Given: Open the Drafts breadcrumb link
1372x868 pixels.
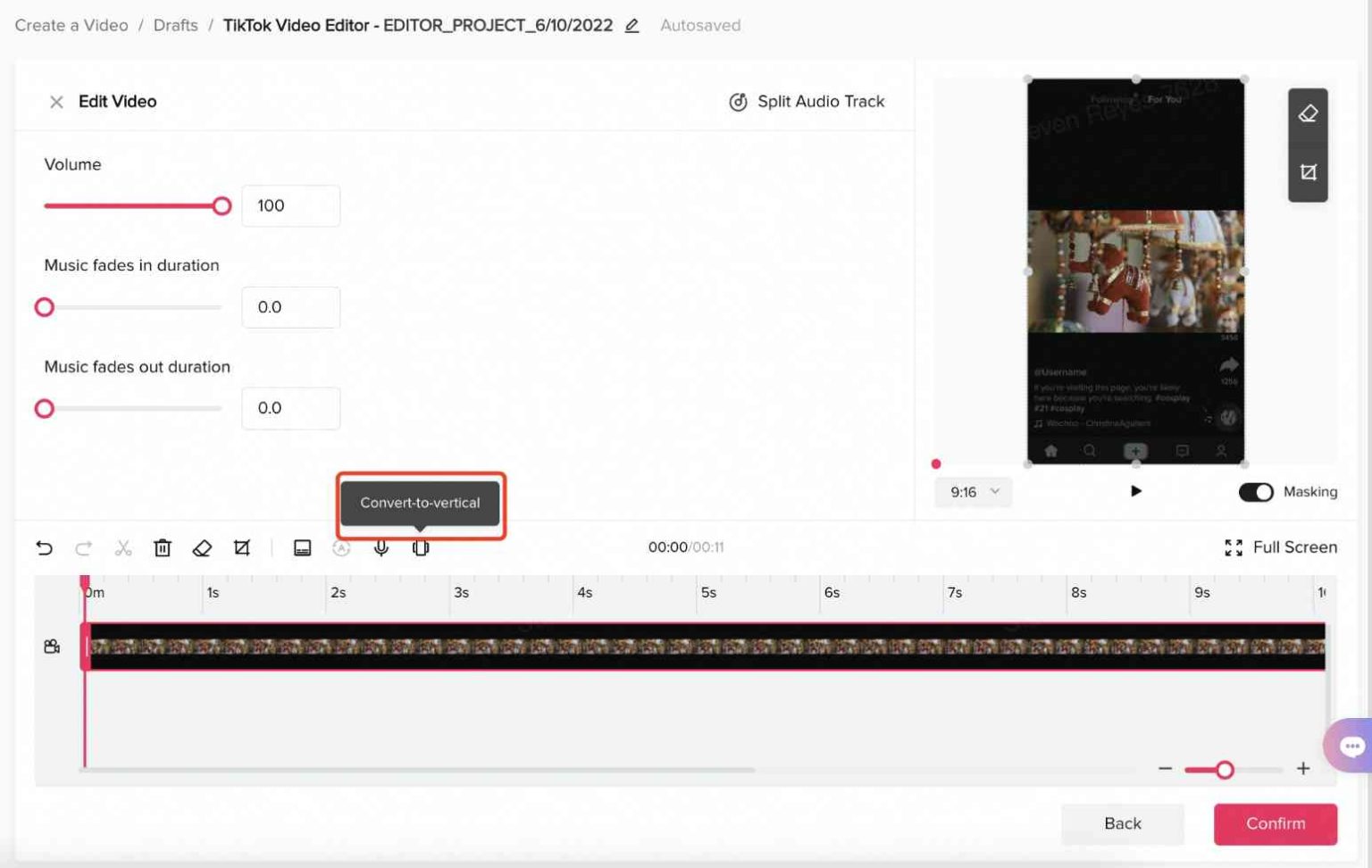Looking at the screenshot, I should coord(175,25).
